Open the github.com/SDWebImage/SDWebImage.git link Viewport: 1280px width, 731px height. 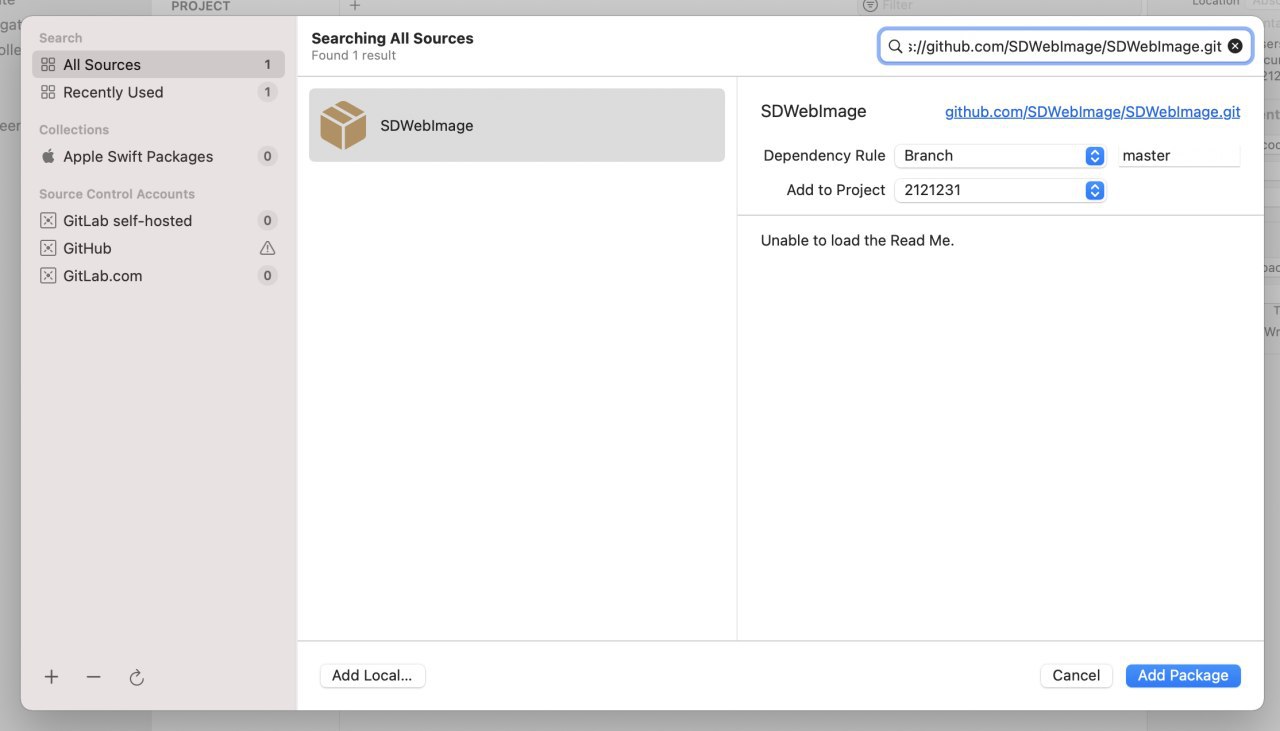(x=1092, y=112)
